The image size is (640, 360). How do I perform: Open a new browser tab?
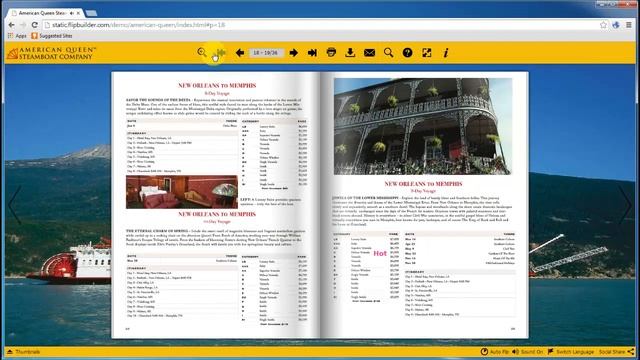[91, 13]
